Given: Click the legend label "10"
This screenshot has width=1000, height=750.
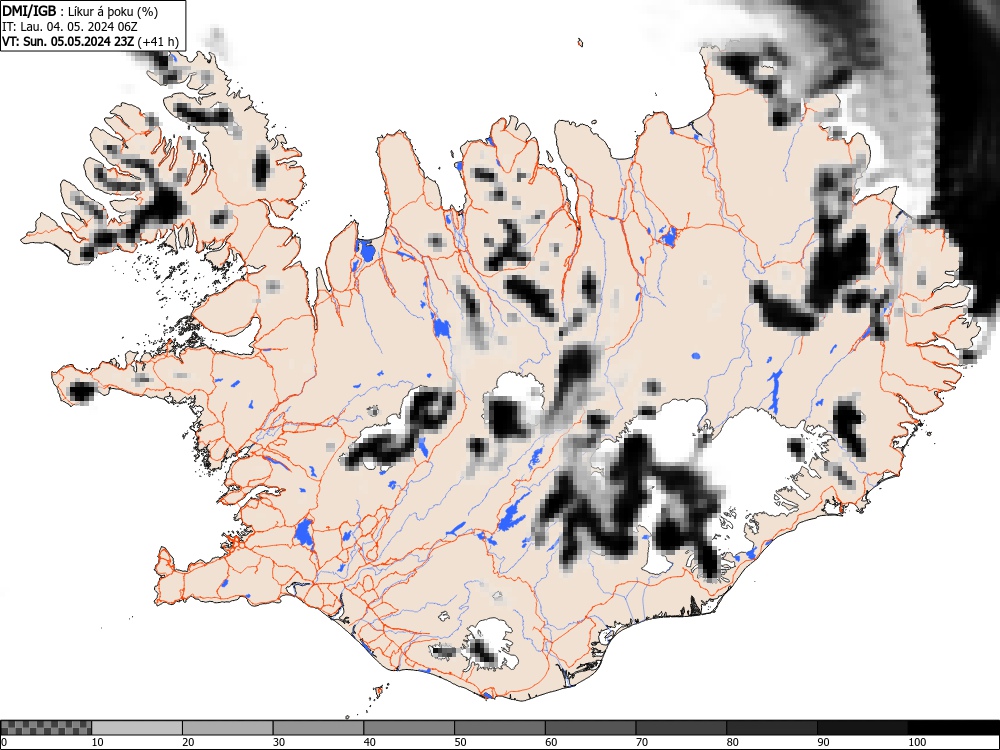Looking at the screenshot, I should [98, 742].
